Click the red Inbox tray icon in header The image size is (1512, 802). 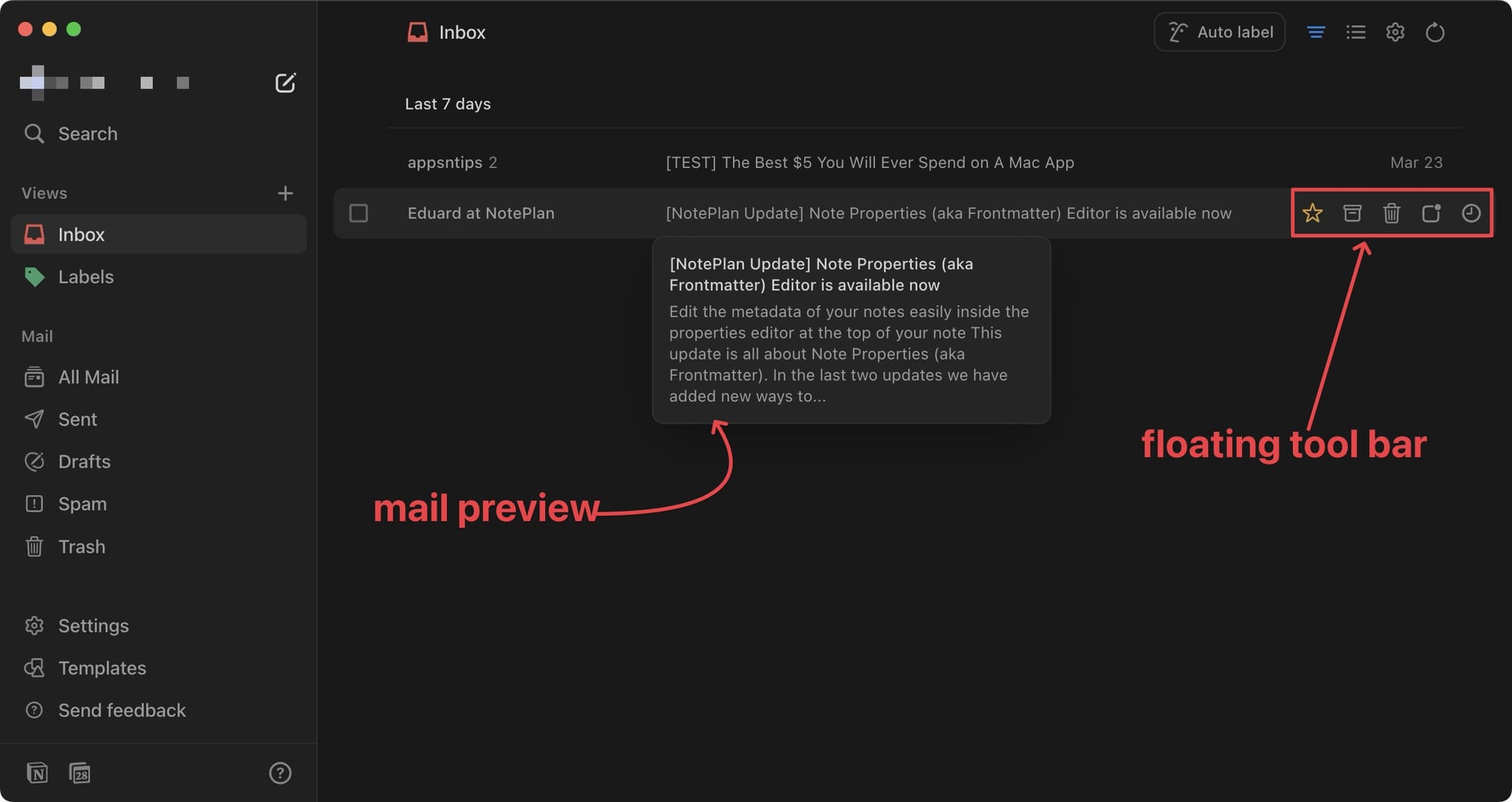pos(417,33)
